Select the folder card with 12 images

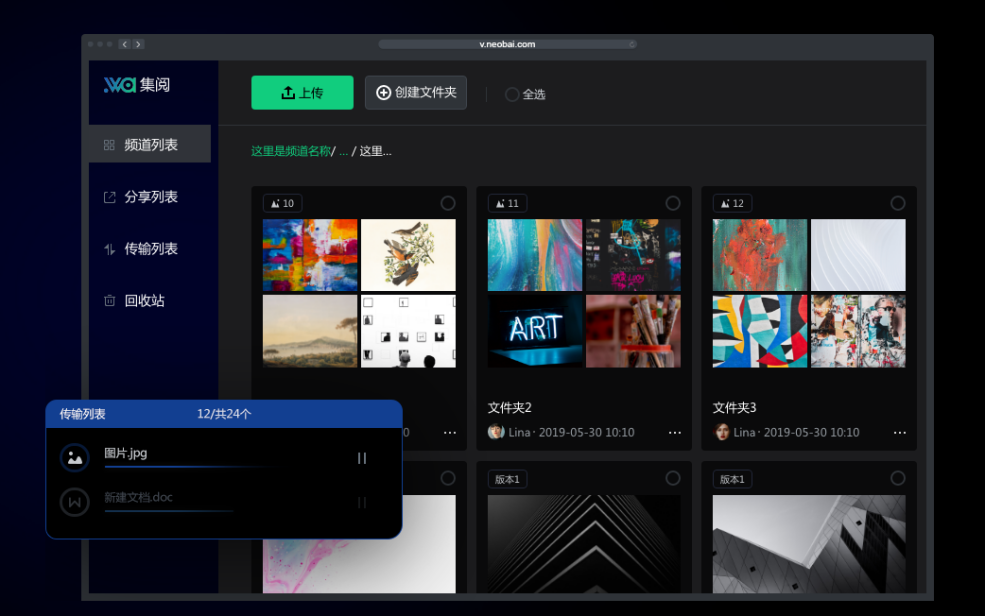coord(898,203)
